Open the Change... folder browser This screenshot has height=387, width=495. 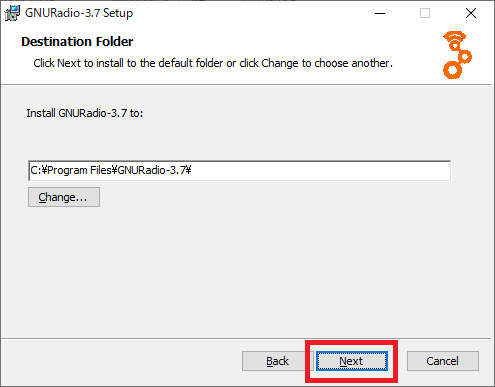tap(64, 197)
